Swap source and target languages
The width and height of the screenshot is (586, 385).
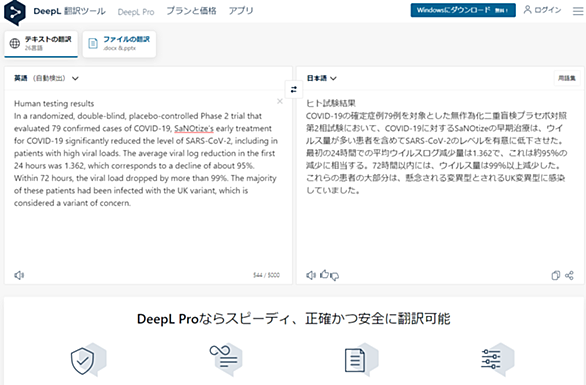pyautogui.click(x=294, y=90)
